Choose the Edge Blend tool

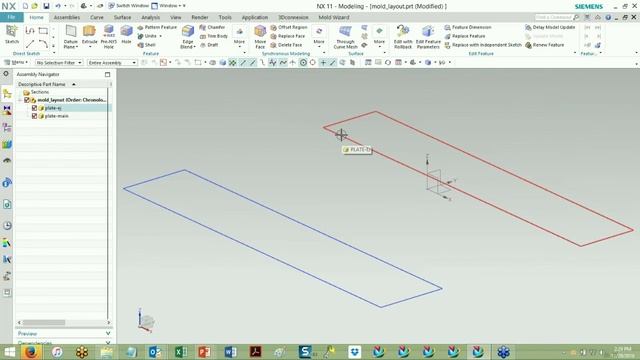coord(188,36)
